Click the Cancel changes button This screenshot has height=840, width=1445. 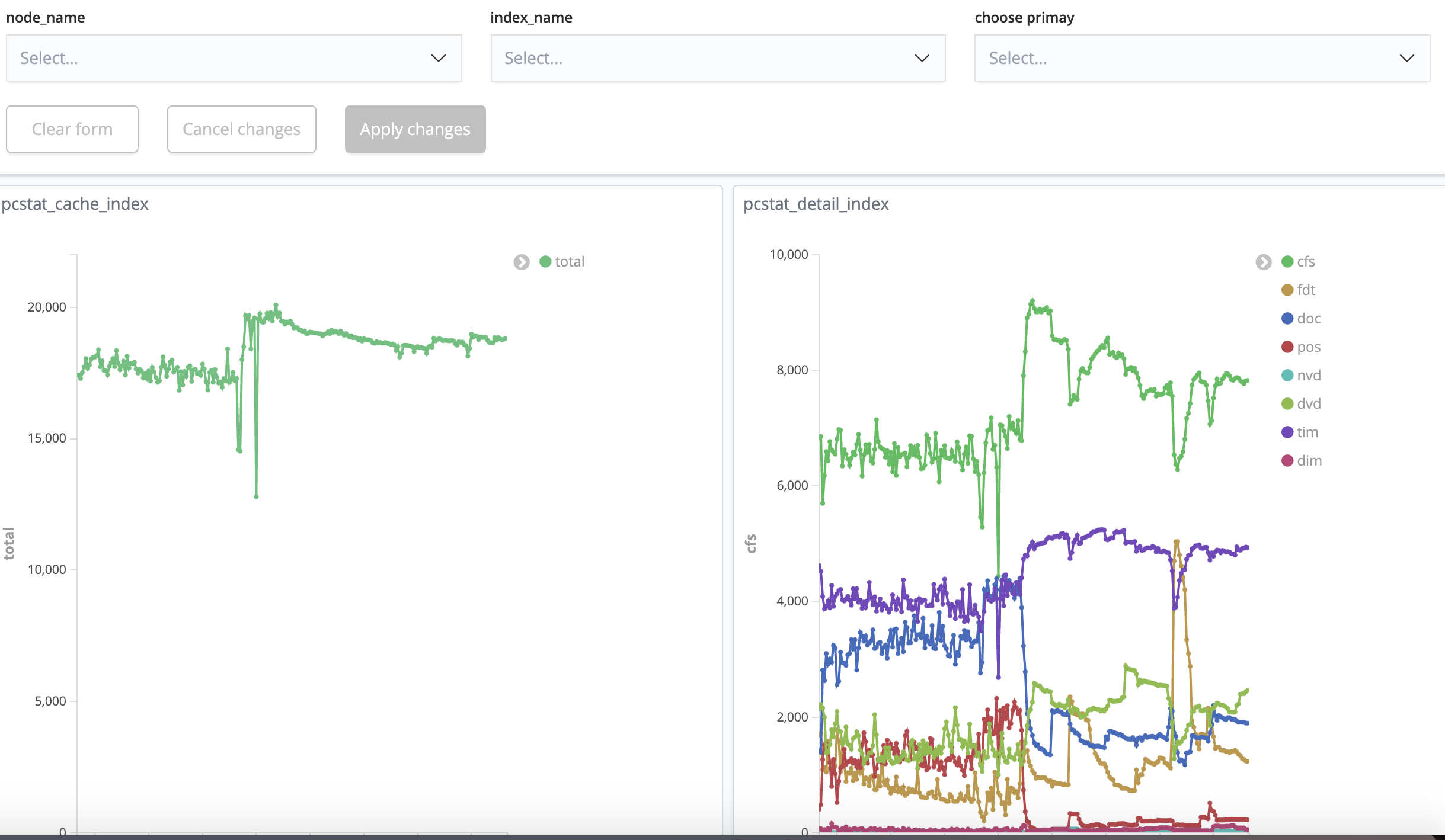pos(242,129)
